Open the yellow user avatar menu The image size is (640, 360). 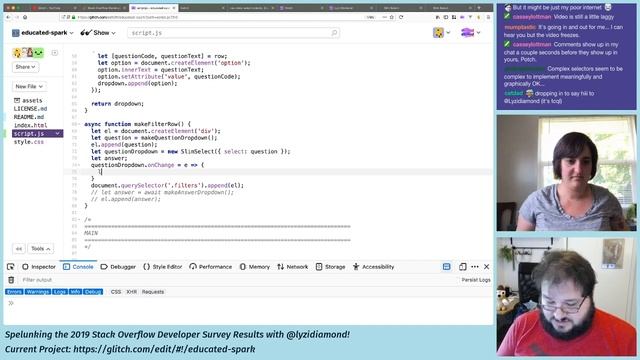tap(442, 33)
